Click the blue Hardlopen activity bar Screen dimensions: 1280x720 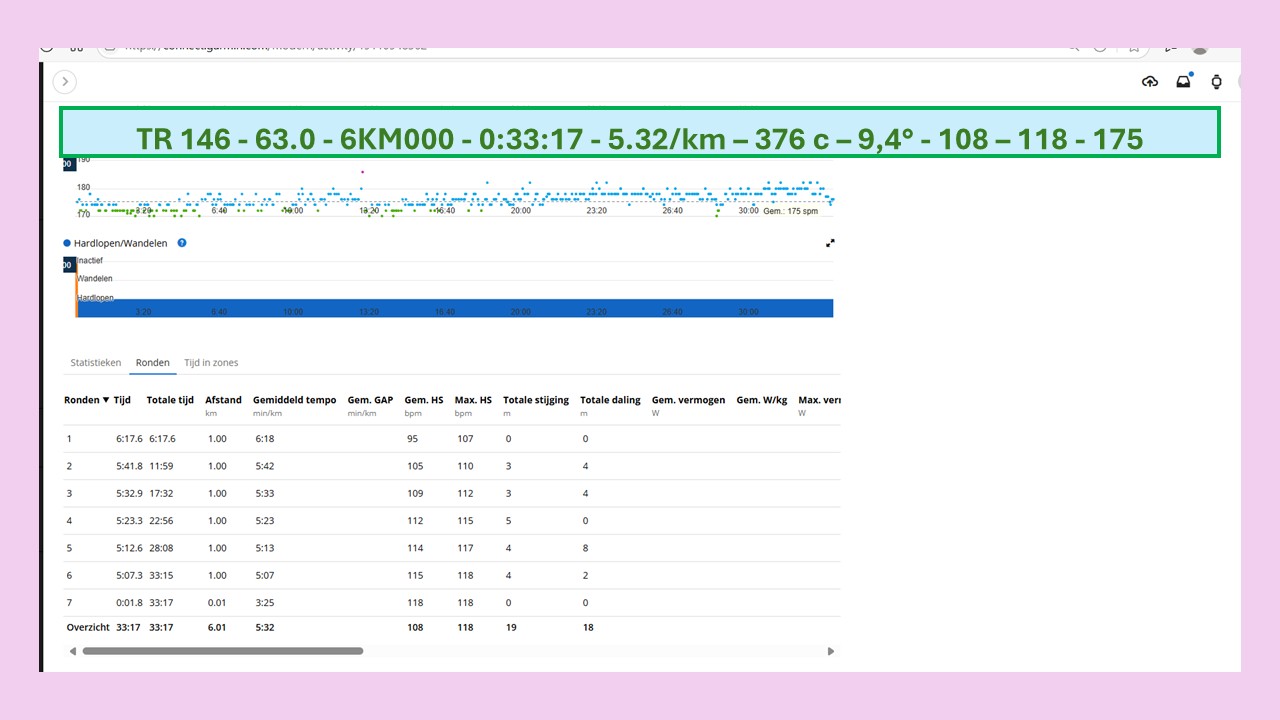click(x=455, y=308)
